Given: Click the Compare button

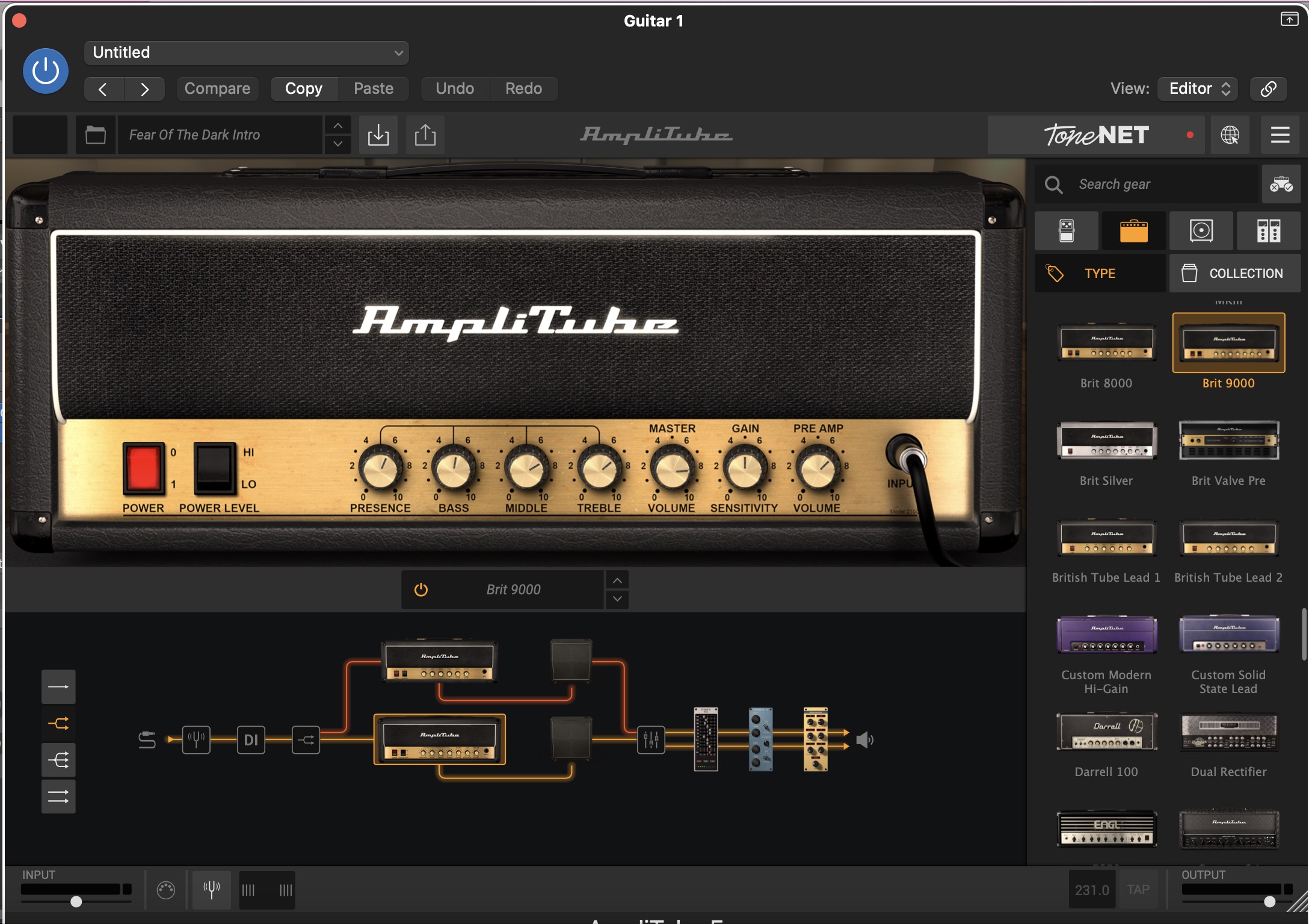Looking at the screenshot, I should pyautogui.click(x=217, y=89).
